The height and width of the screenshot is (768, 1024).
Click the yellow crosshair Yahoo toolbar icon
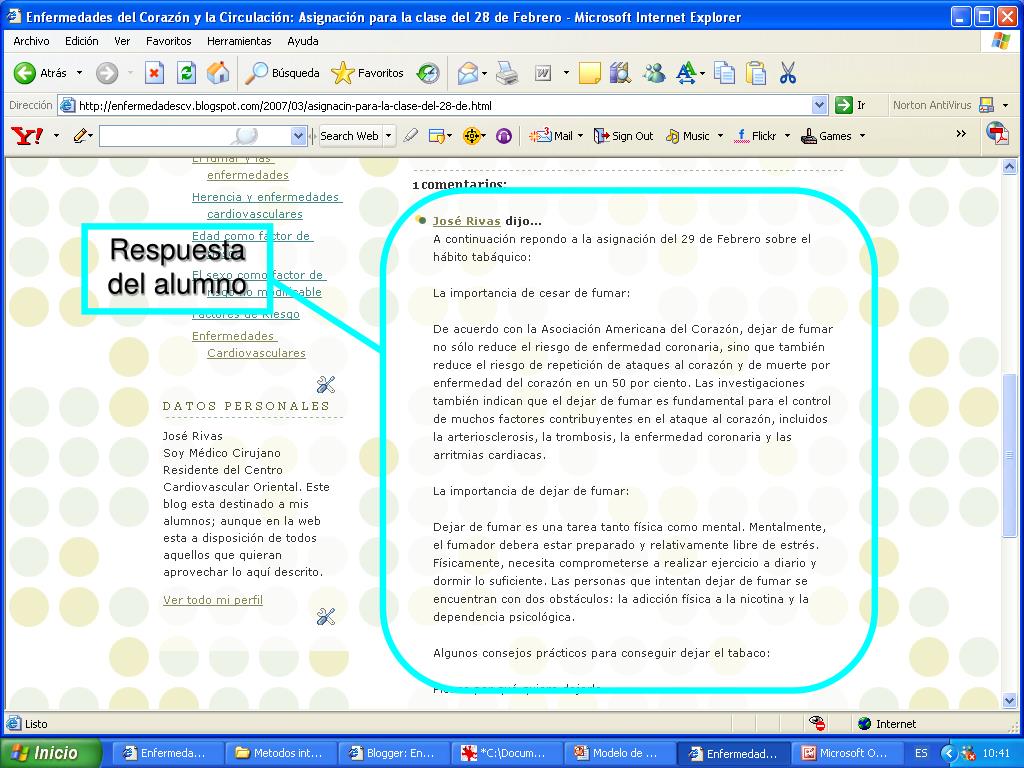point(472,136)
